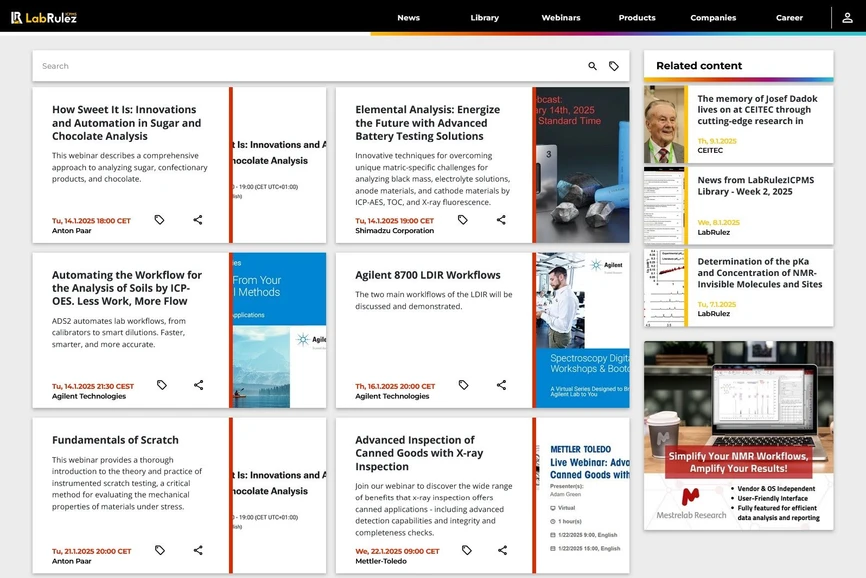Go to Webinars section

[x=561, y=18]
